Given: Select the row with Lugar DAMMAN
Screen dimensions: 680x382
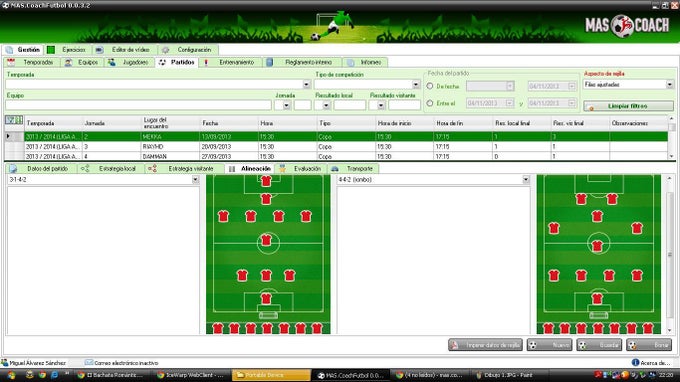Looking at the screenshot, I should [x=336, y=156].
